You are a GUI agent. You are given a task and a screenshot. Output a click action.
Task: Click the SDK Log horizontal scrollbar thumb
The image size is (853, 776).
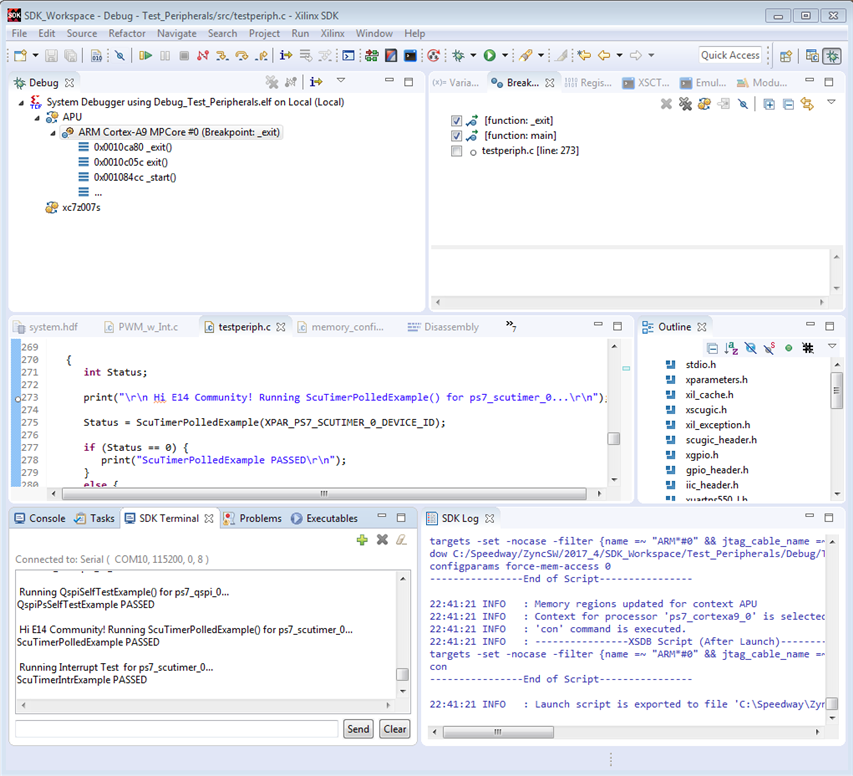click(498, 732)
